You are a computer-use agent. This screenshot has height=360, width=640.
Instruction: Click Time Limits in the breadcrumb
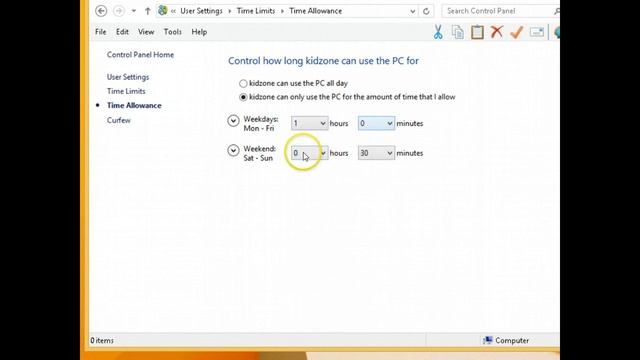coord(256,11)
